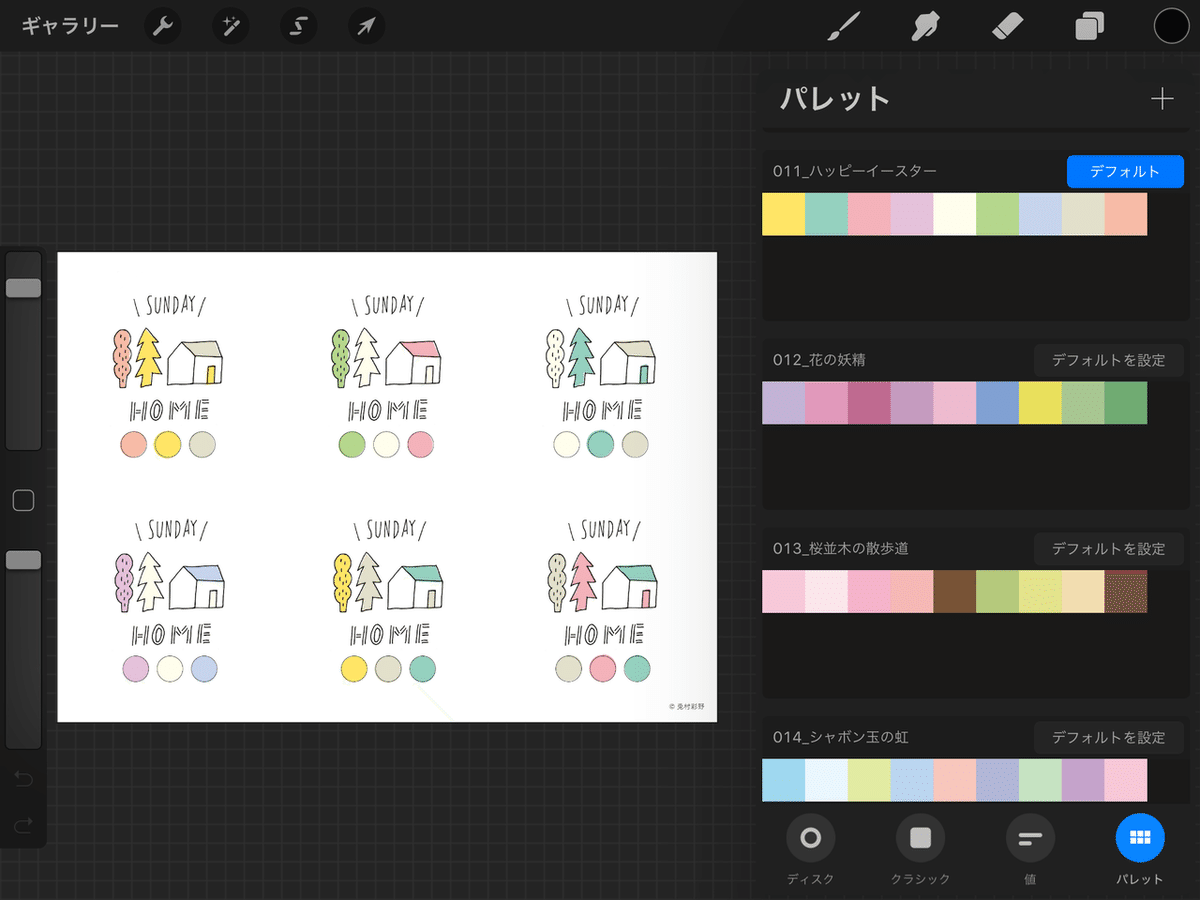The image size is (1200, 900).
Task: Click palette title 011_ハッピーイースター
Action: click(854, 171)
